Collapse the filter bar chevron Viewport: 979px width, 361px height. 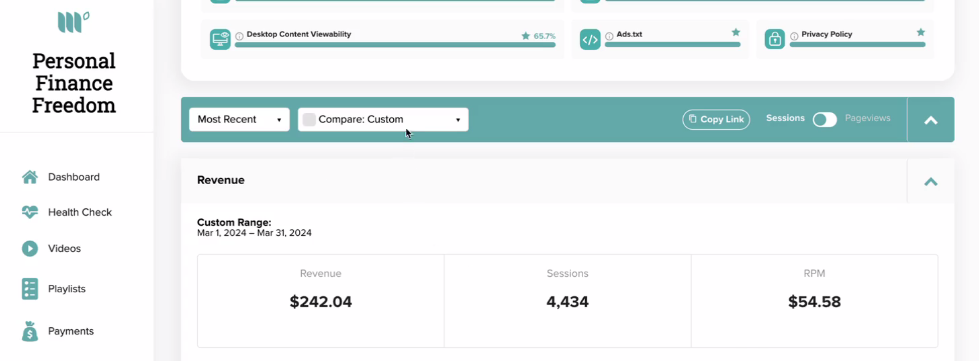pyautogui.click(x=930, y=120)
